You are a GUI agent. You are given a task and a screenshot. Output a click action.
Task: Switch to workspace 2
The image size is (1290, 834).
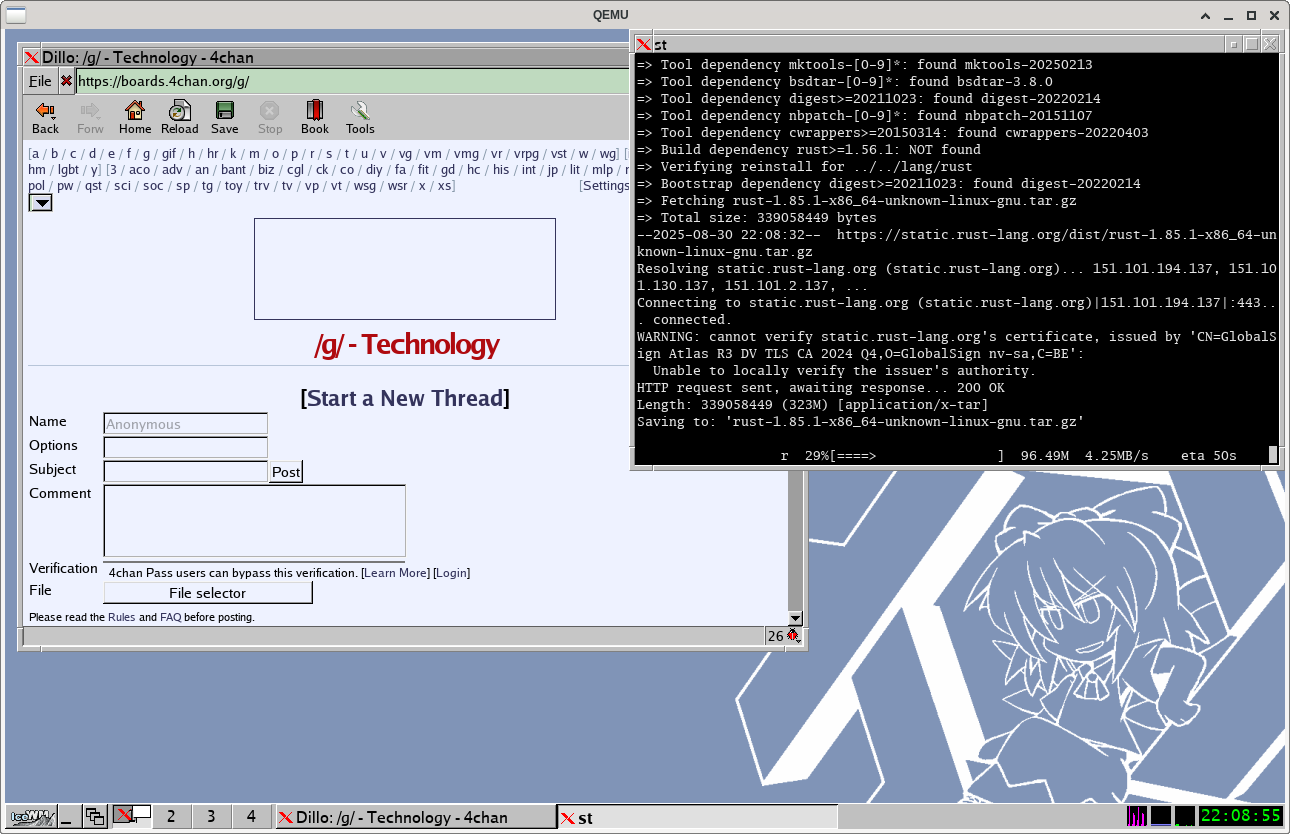click(171, 817)
